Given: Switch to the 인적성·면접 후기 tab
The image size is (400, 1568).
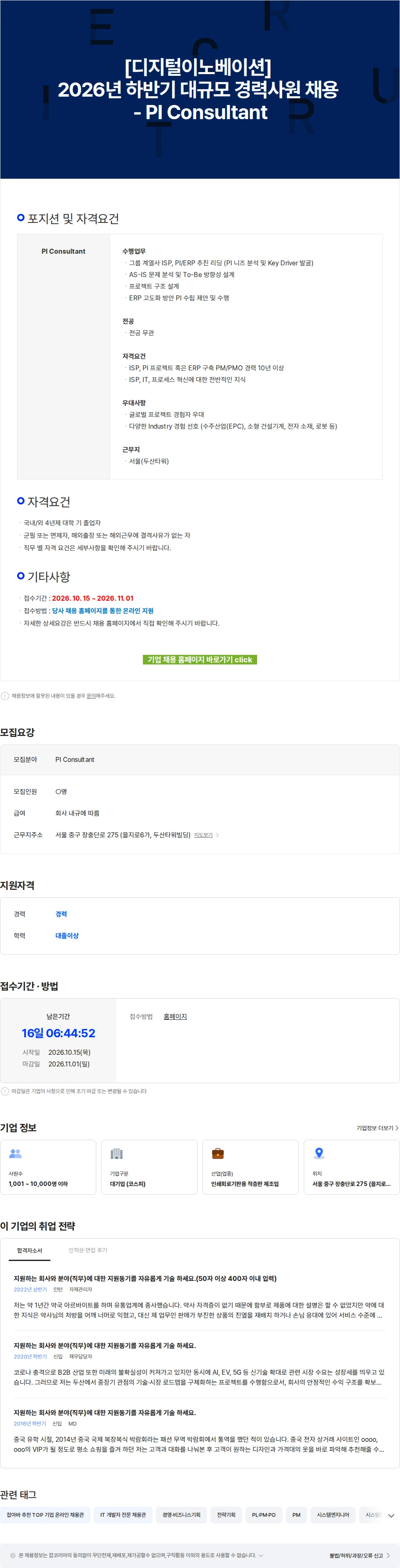Looking at the screenshot, I should (87, 1250).
